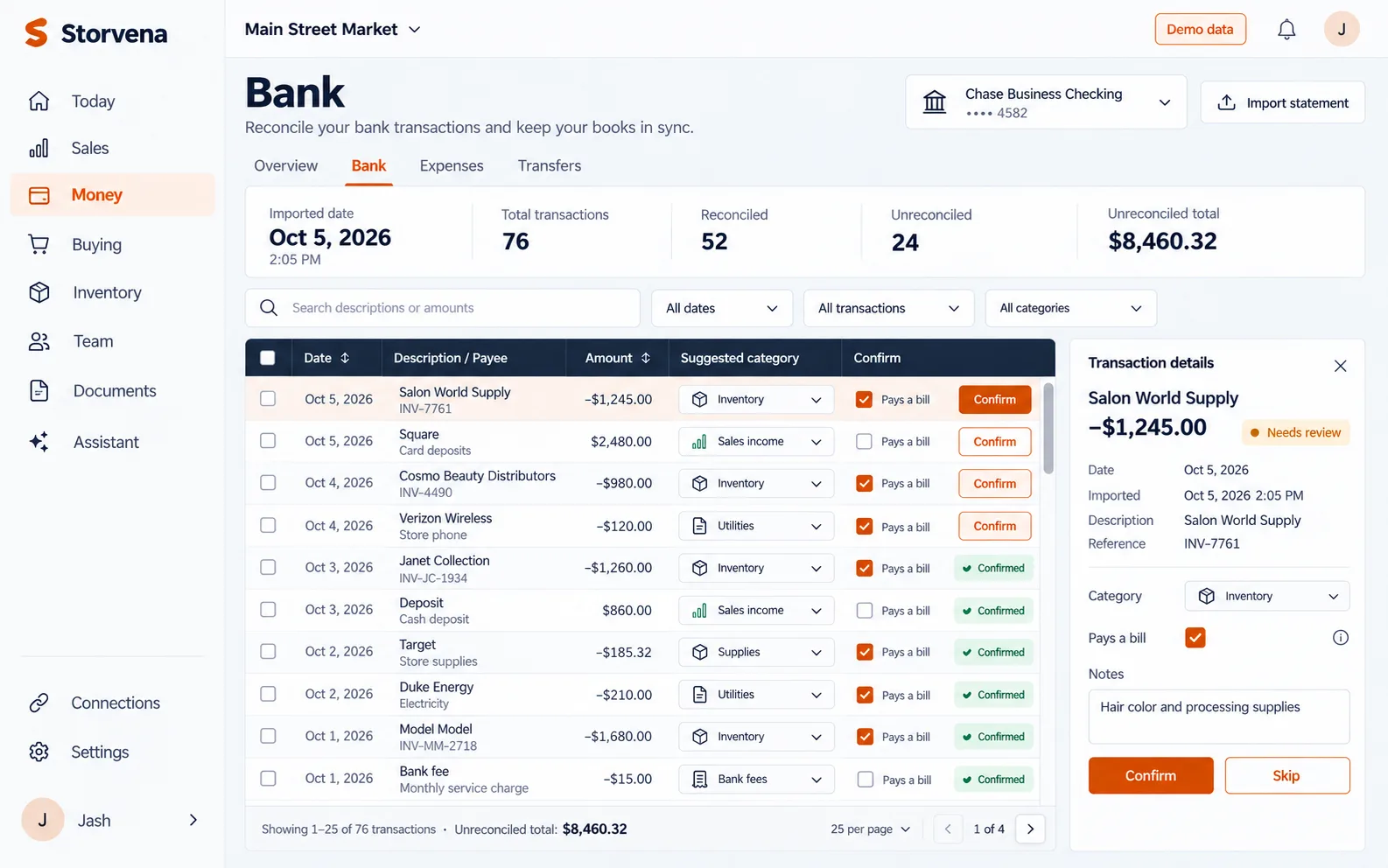The height and width of the screenshot is (868, 1388).
Task: Expand Jash account chevron in sidebar
Action: click(193, 820)
